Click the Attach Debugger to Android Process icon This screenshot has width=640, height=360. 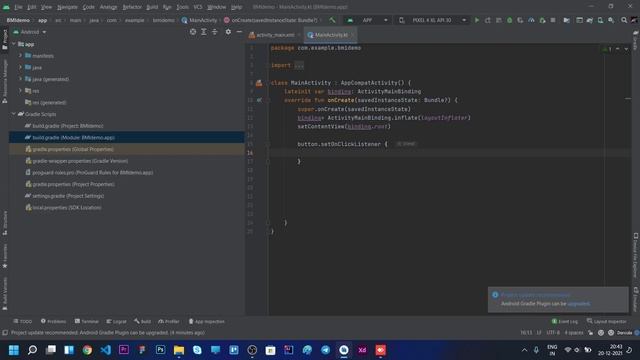coord(542,20)
